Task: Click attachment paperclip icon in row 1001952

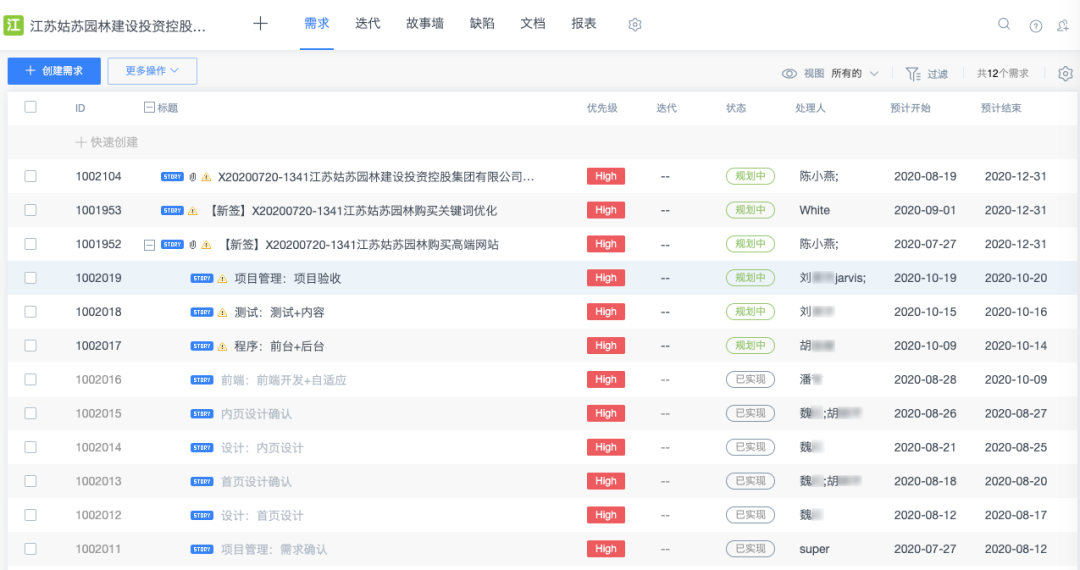Action: [x=193, y=244]
